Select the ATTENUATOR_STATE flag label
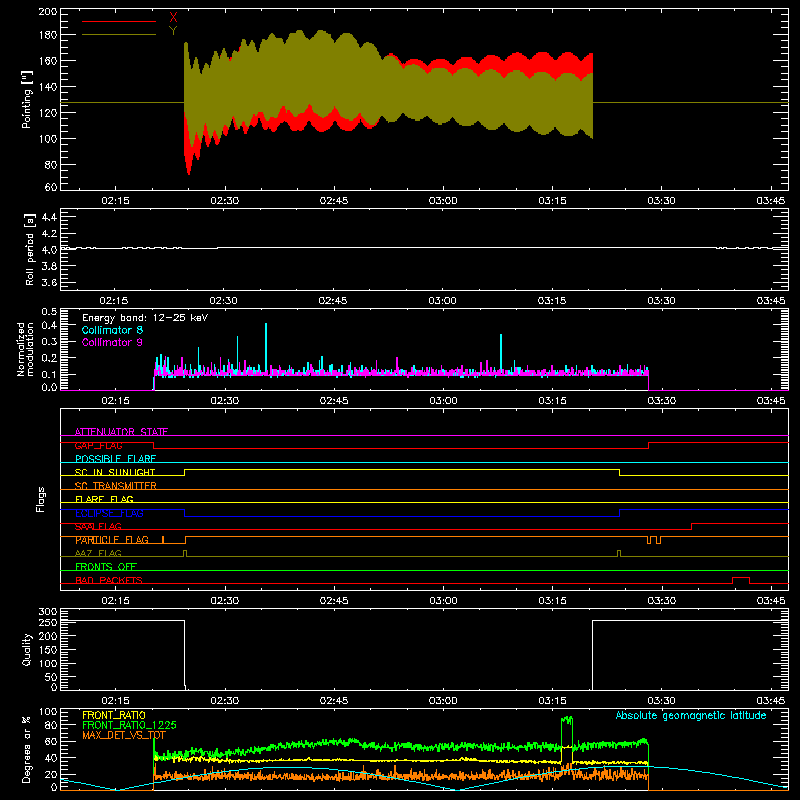The image size is (800, 800). pyautogui.click(x=121, y=432)
